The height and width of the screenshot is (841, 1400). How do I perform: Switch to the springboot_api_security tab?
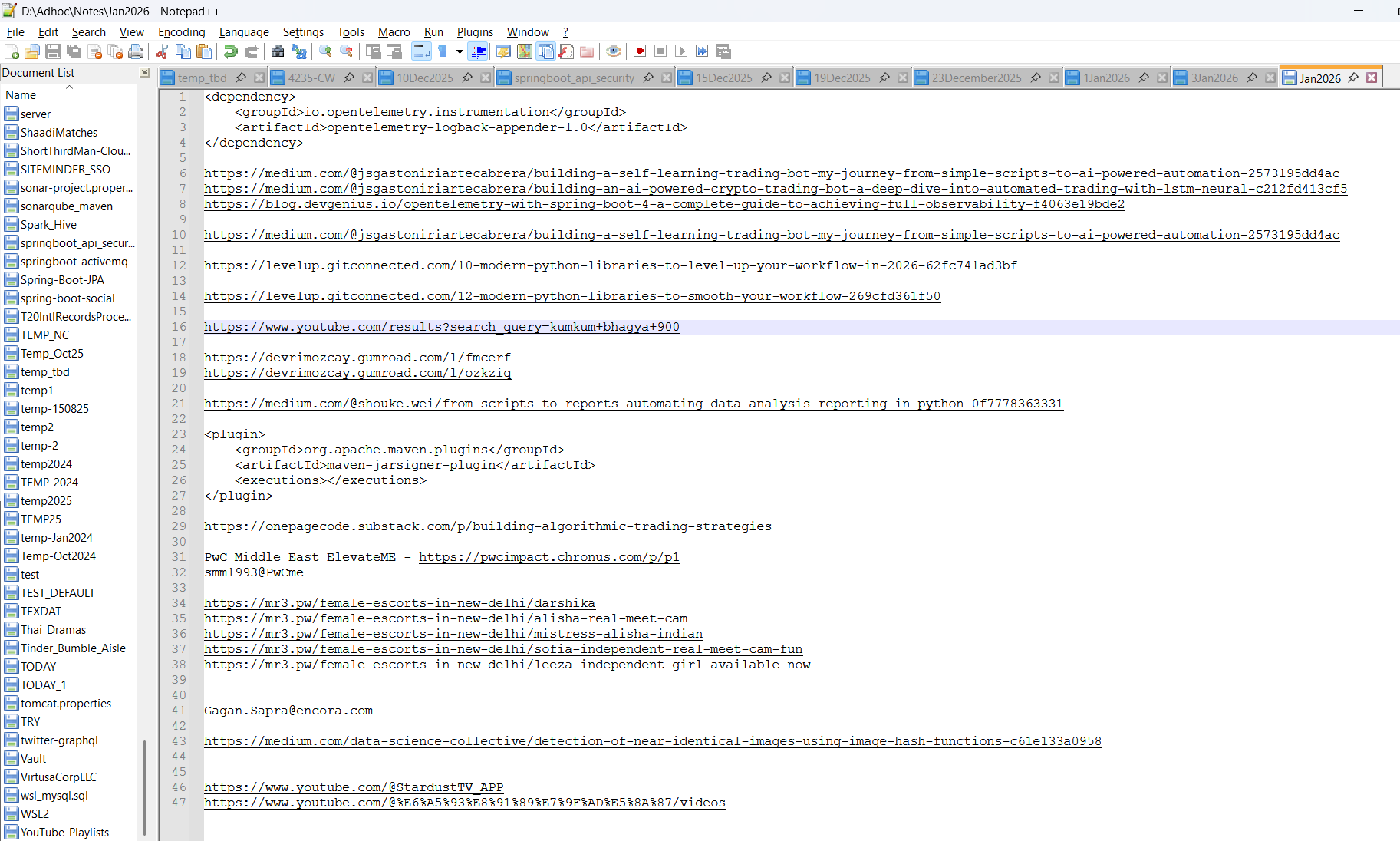[x=574, y=78]
